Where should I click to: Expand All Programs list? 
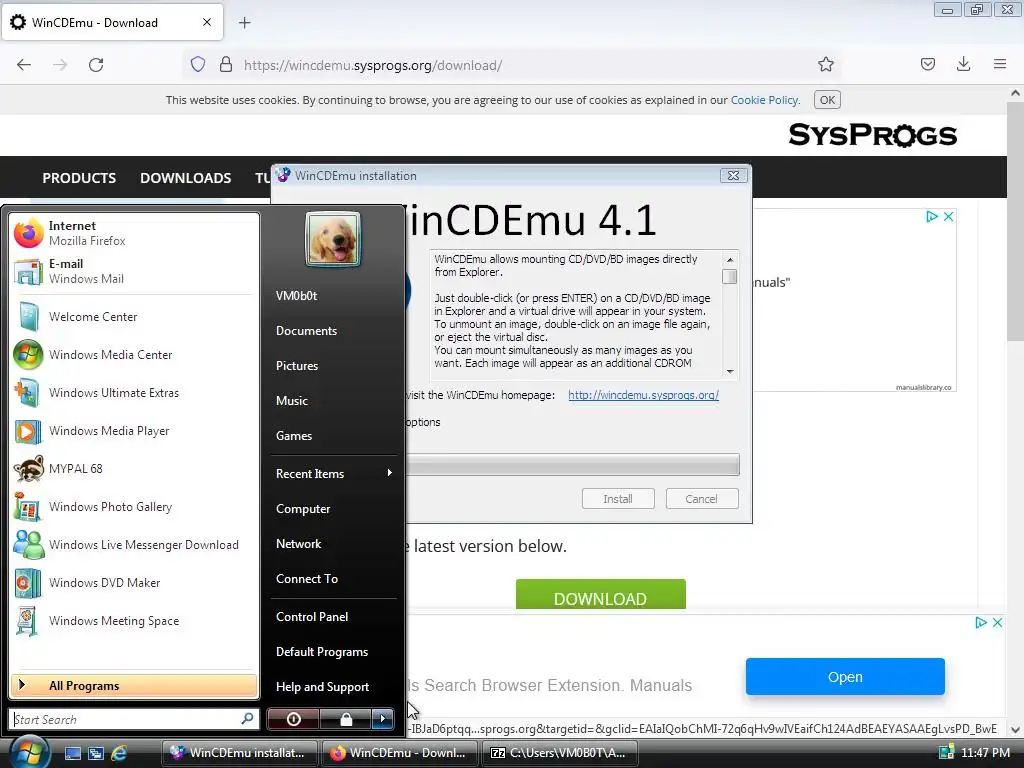point(134,686)
